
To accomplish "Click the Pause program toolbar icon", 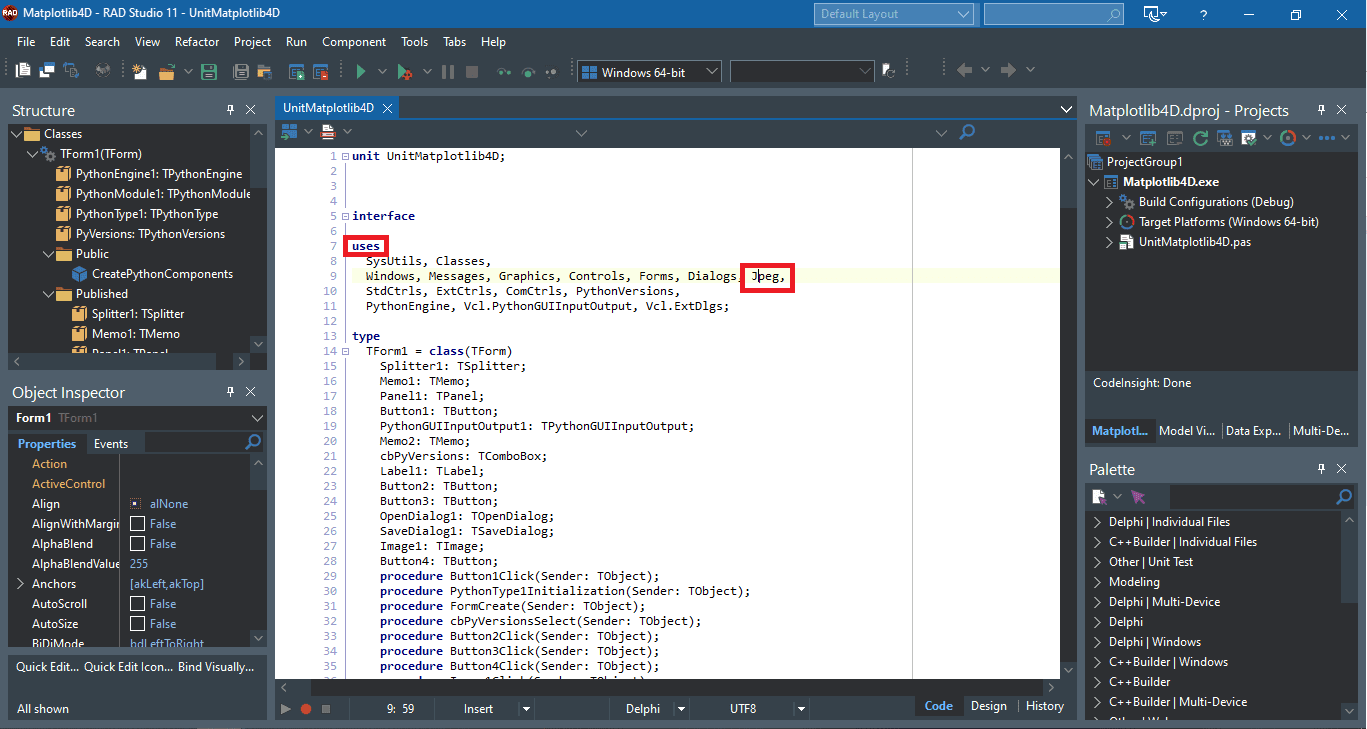I will tap(450, 71).
